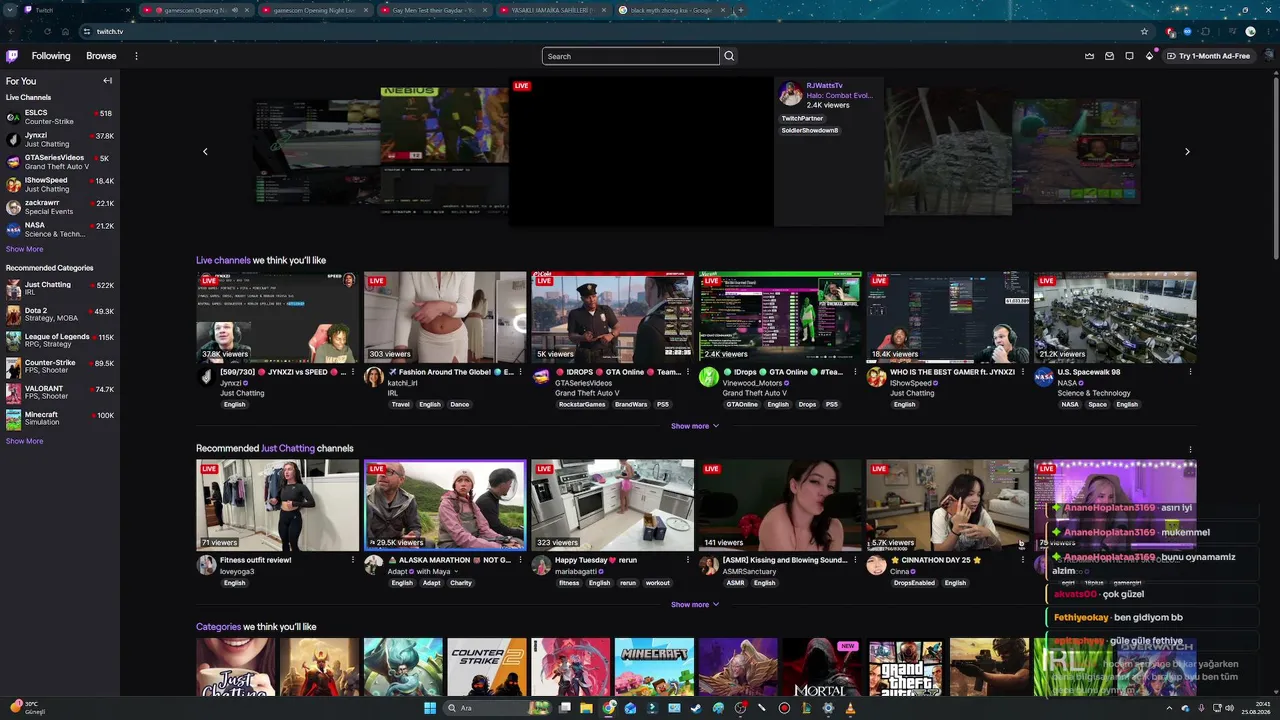Open zackrawrr channel in sidebar

(x=60, y=207)
